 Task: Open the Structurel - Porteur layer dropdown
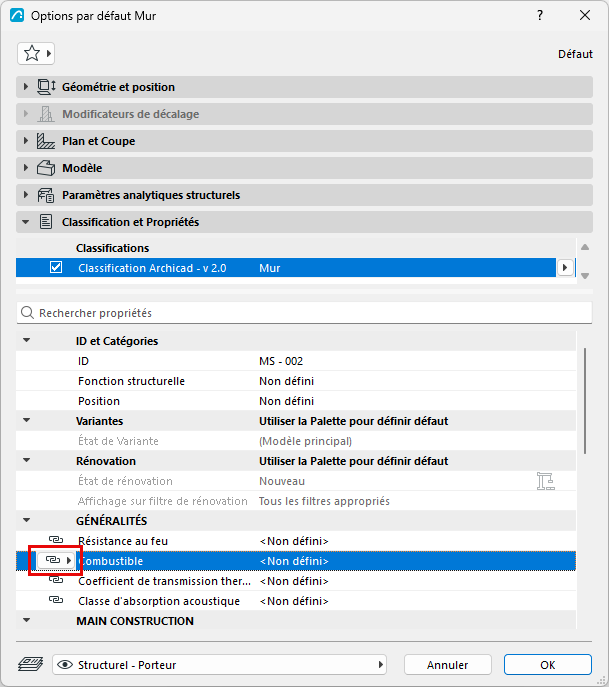[219, 665]
